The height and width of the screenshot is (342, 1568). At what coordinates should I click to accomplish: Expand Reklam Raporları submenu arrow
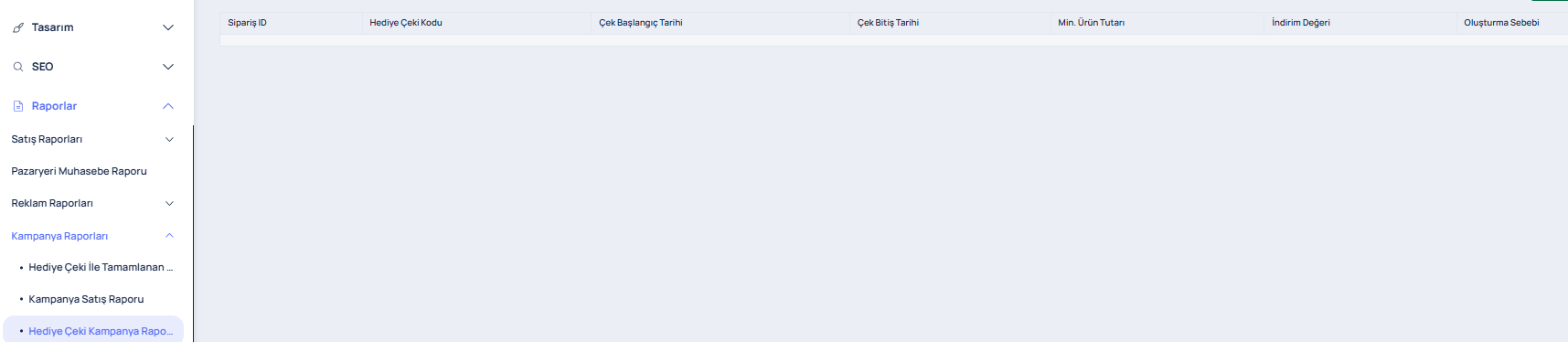click(169, 203)
